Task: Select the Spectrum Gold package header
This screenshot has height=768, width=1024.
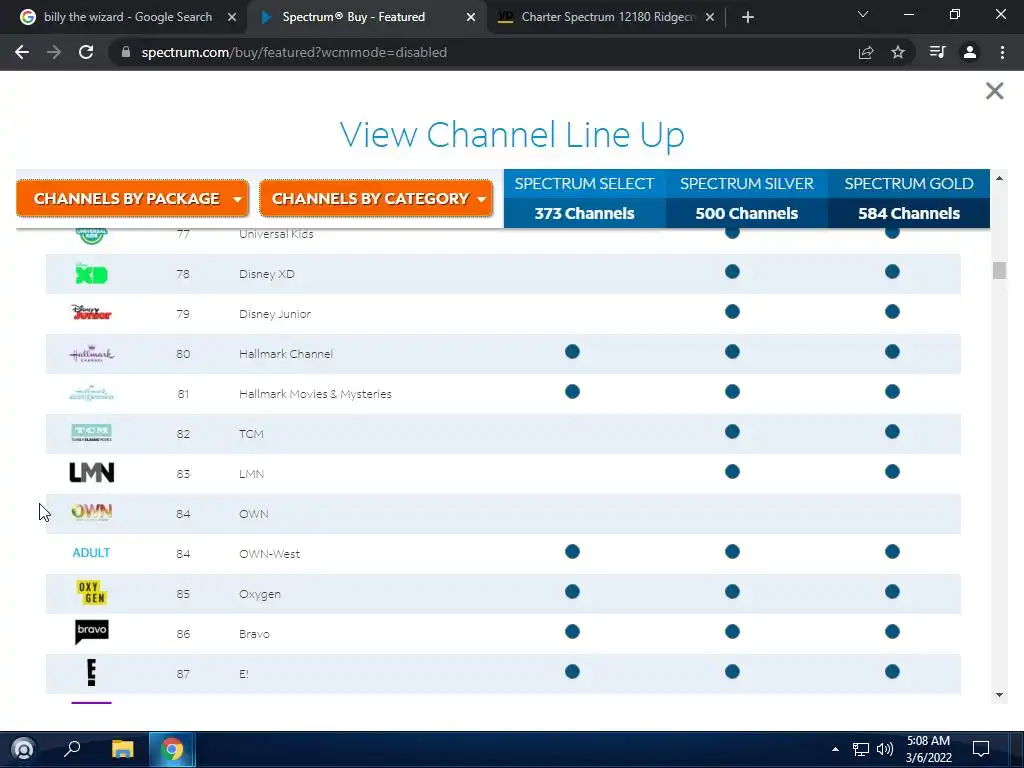Action: pos(909,199)
